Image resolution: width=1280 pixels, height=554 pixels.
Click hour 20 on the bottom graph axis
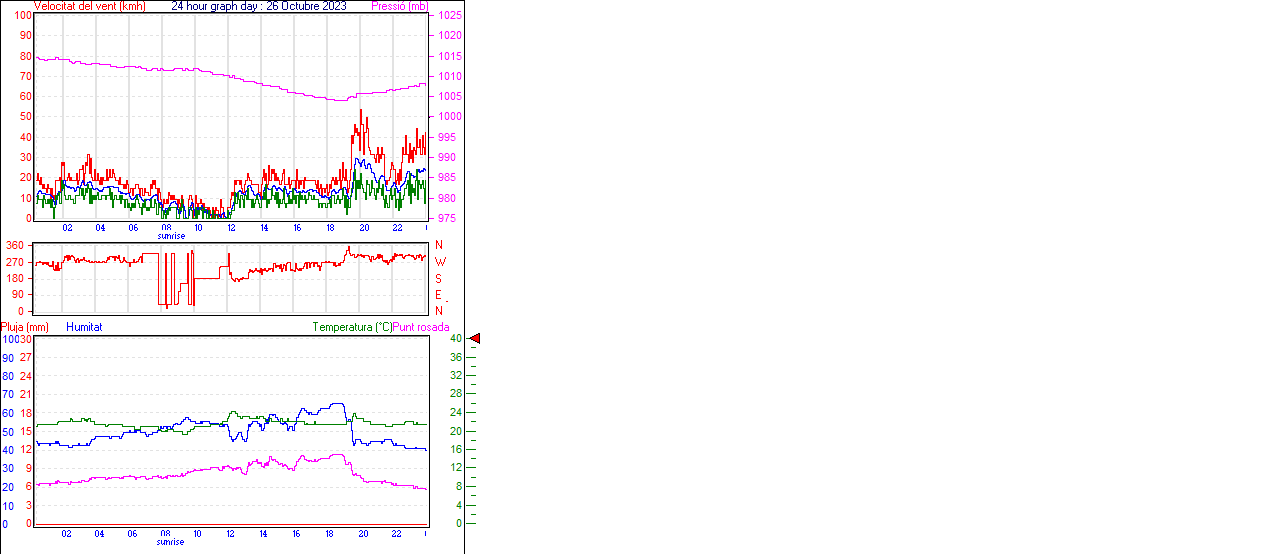pyautogui.click(x=364, y=534)
